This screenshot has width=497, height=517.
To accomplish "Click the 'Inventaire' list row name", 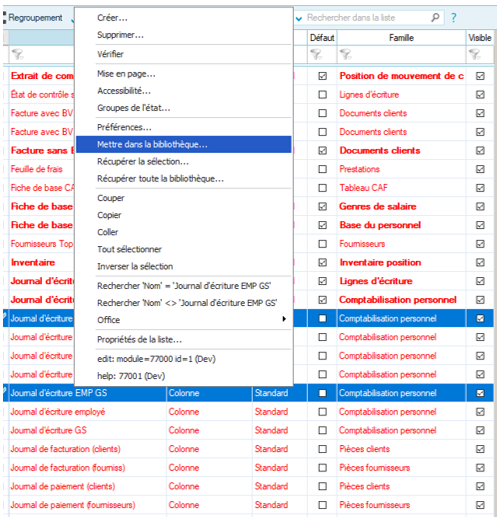I will [33, 262].
